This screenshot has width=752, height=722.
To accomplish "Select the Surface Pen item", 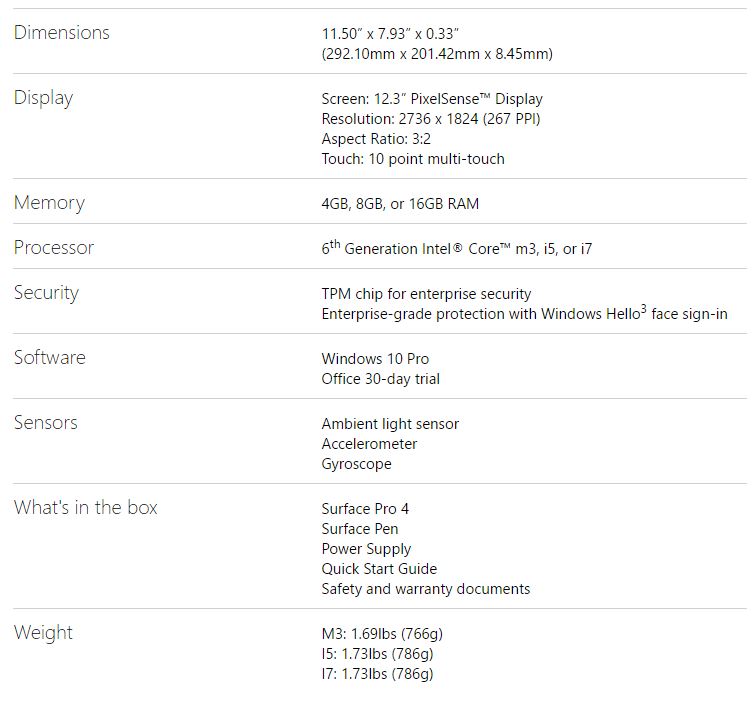I will 360,529.
